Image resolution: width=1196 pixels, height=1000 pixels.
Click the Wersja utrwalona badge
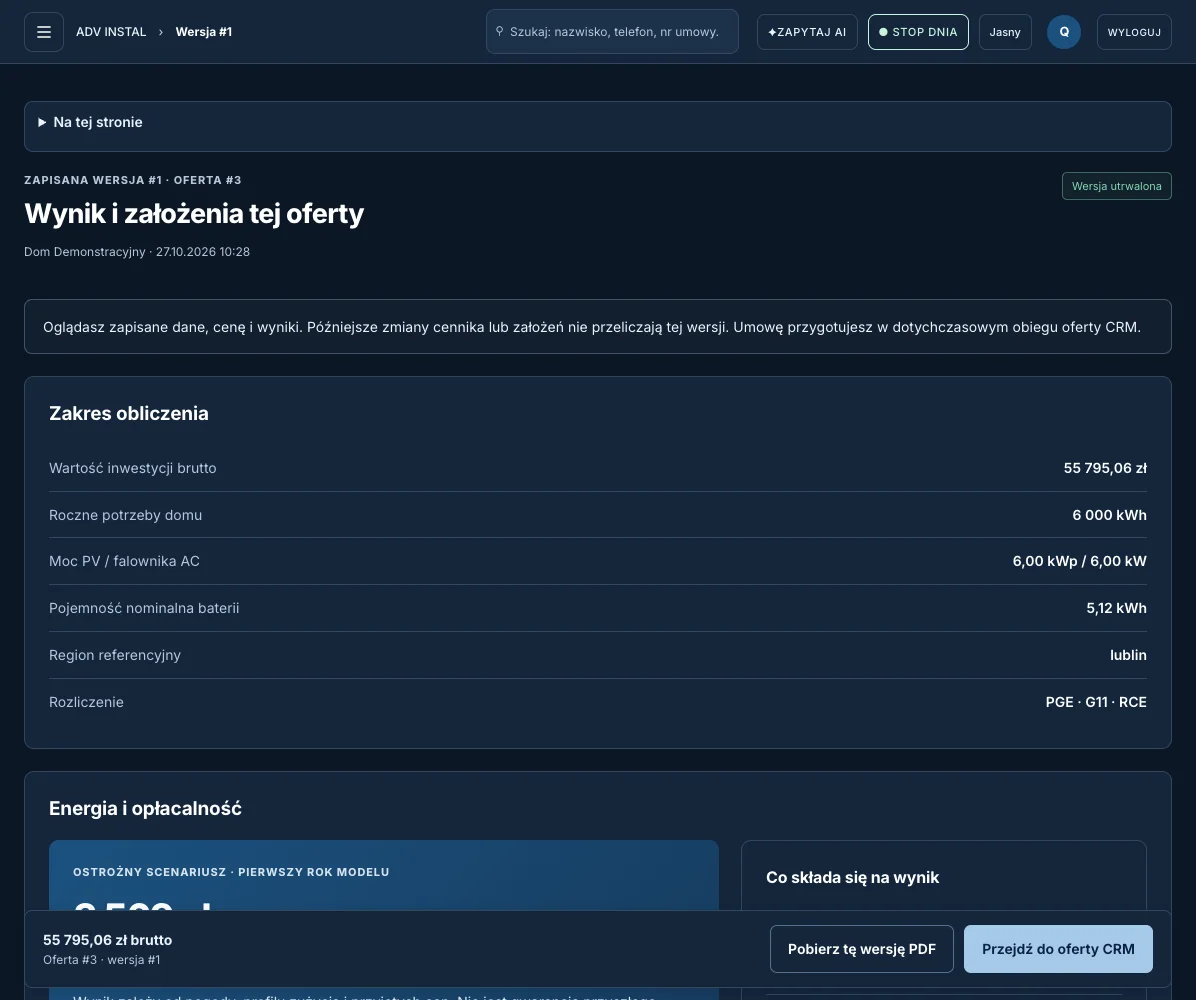point(1116,186)
